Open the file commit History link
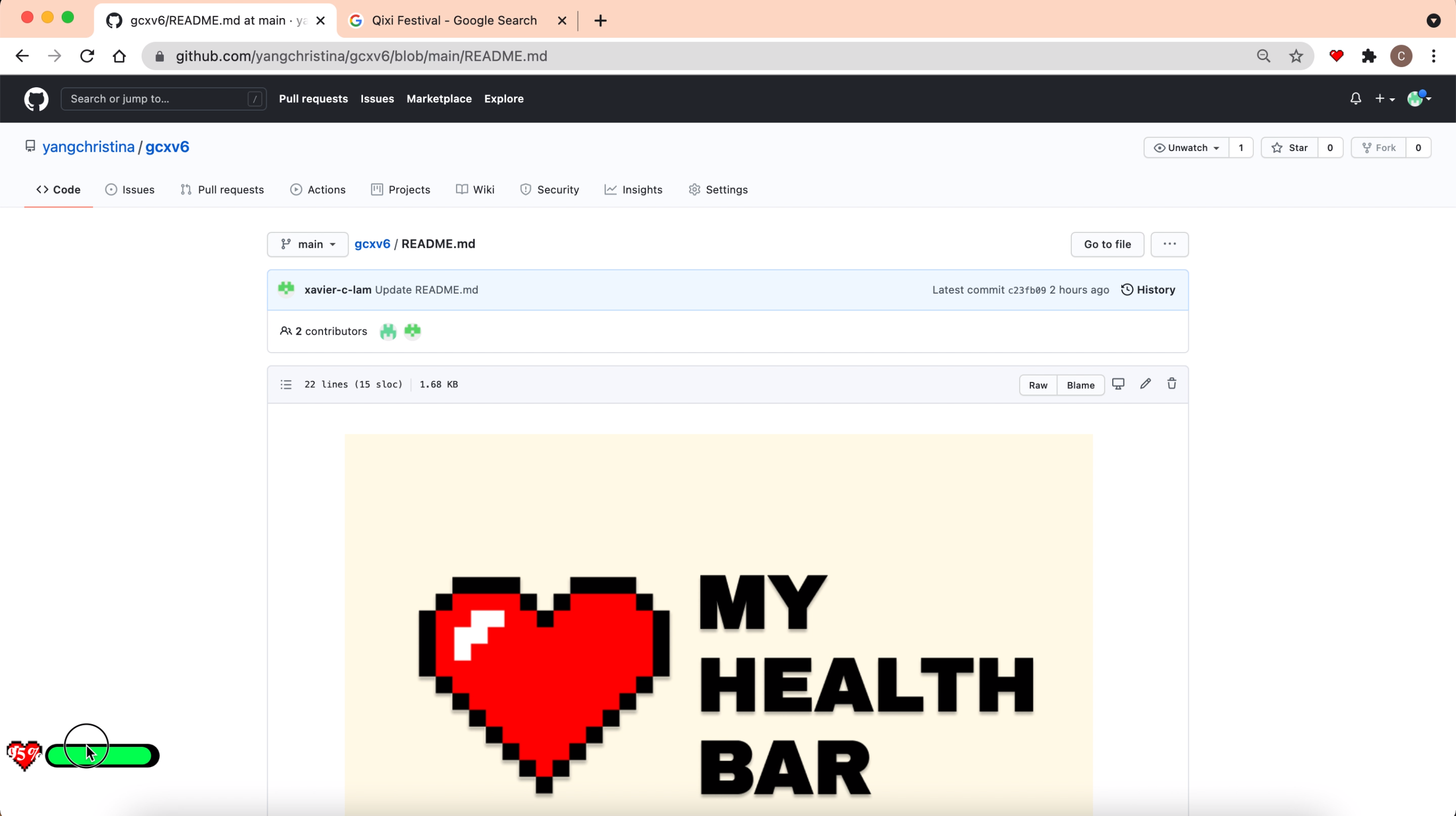Image resolution: width=1456 pixels, height=816 pixels. [x=1148, y=290]
